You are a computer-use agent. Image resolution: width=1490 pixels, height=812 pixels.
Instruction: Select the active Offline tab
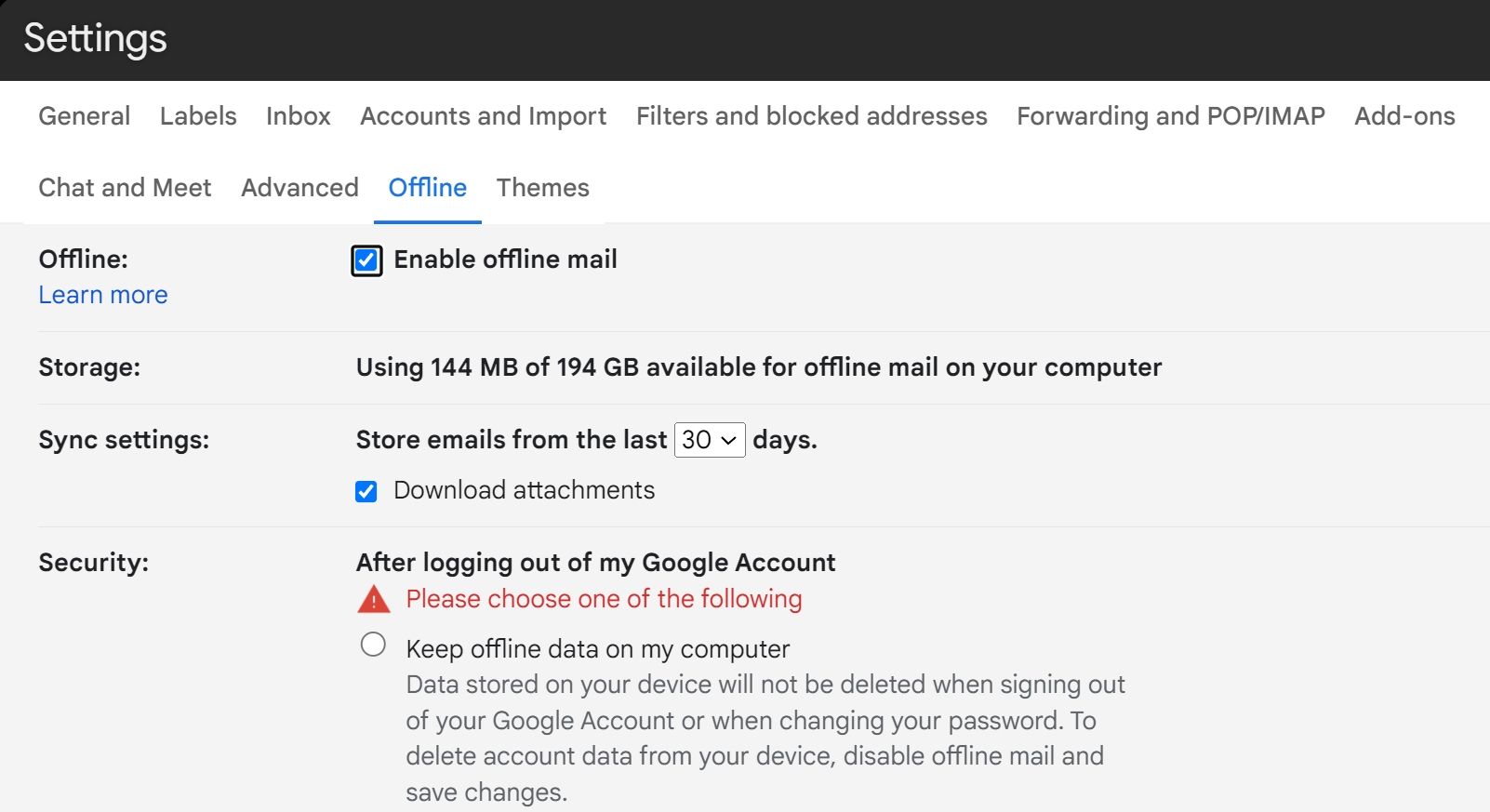427,188
